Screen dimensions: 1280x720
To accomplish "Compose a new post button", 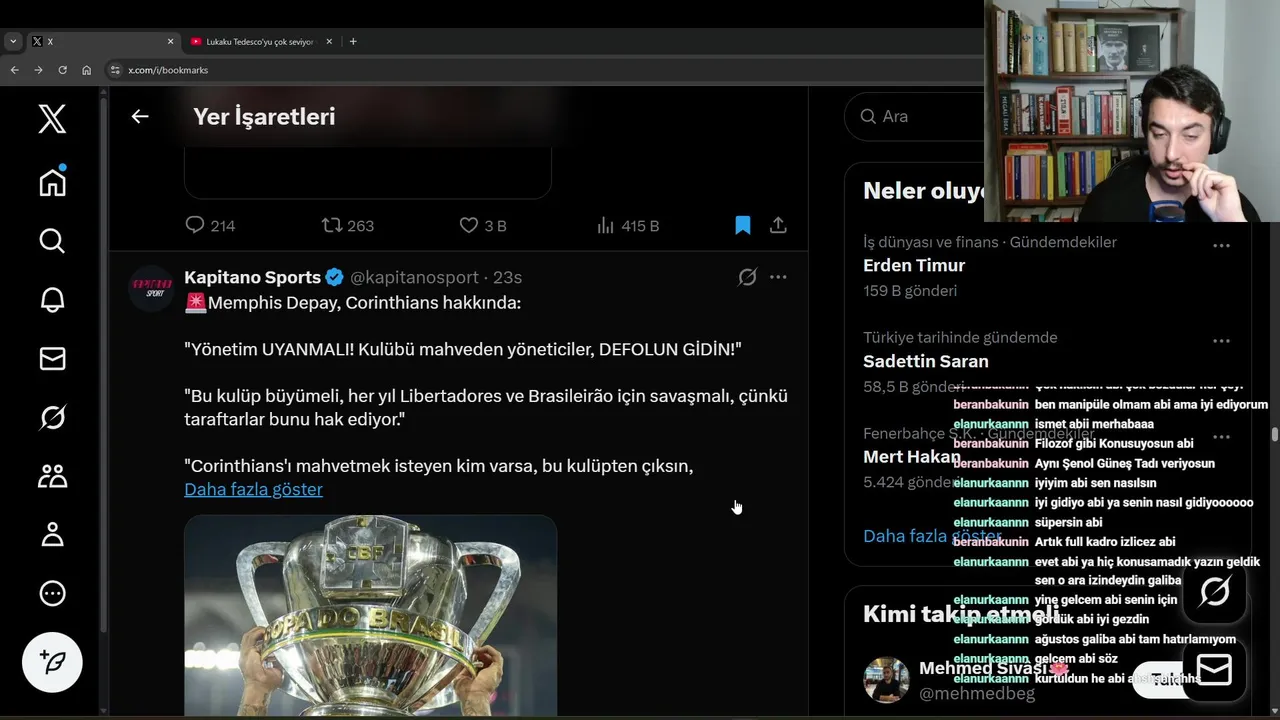I will coord(52,662).
